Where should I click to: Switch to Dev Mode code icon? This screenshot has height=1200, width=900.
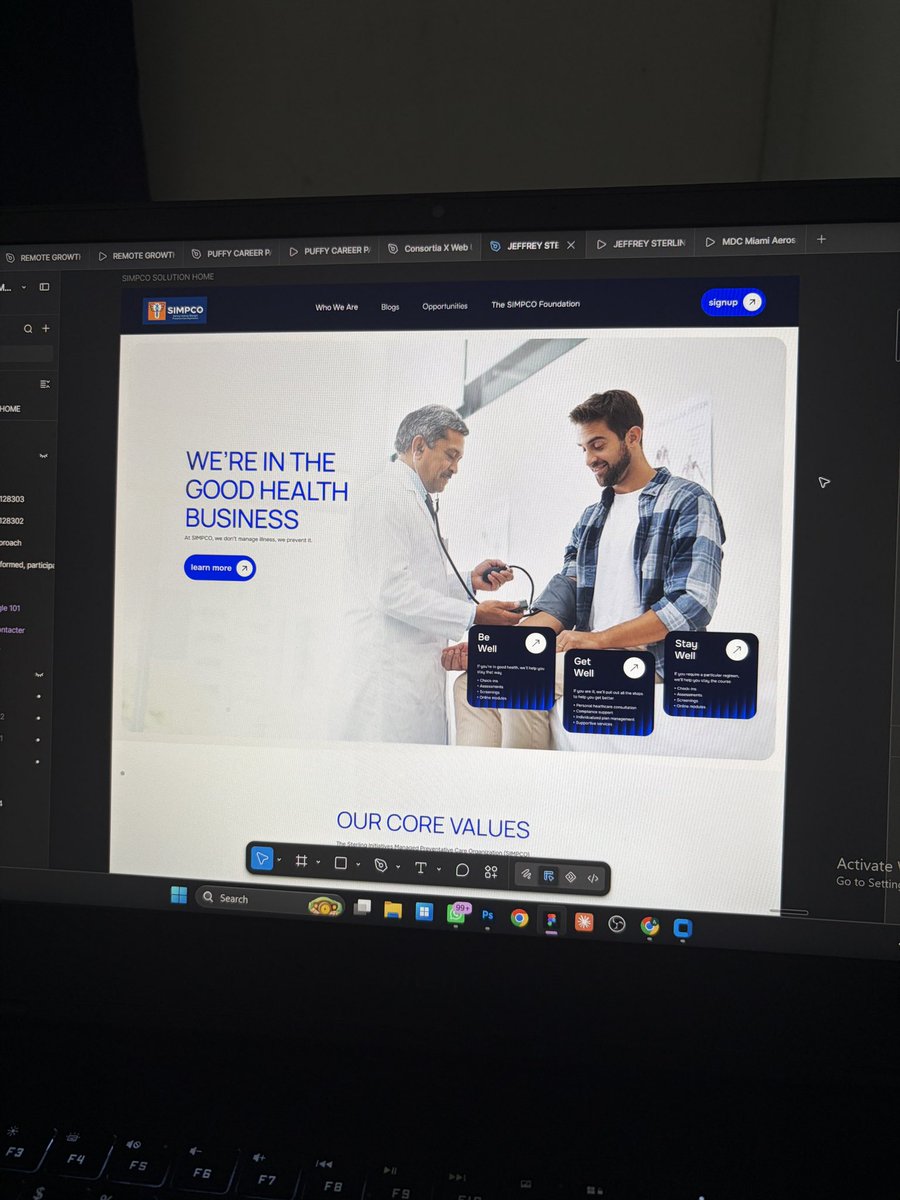tap(593, 879)
